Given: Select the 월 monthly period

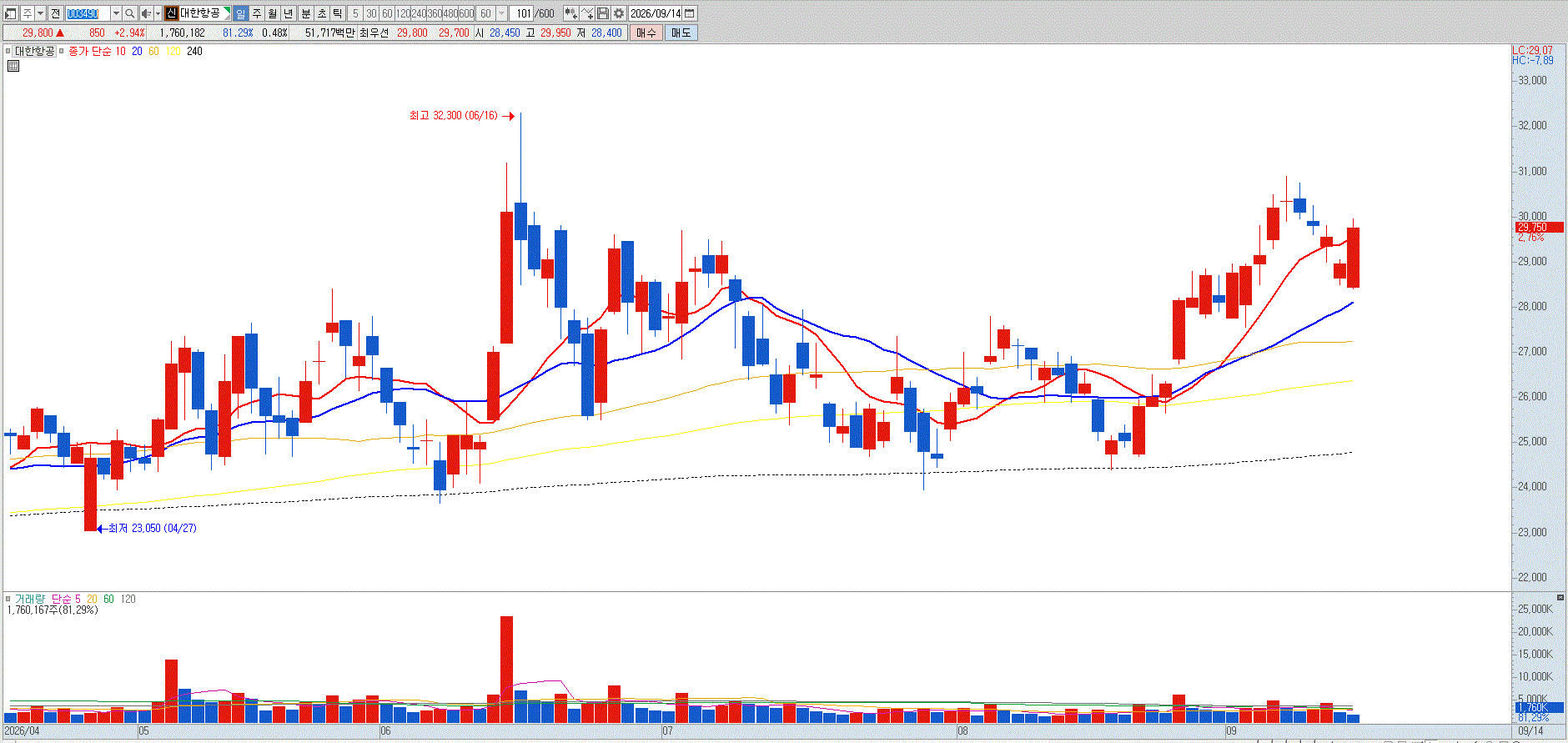Looking at the screenshot, I should pos(273,13).
